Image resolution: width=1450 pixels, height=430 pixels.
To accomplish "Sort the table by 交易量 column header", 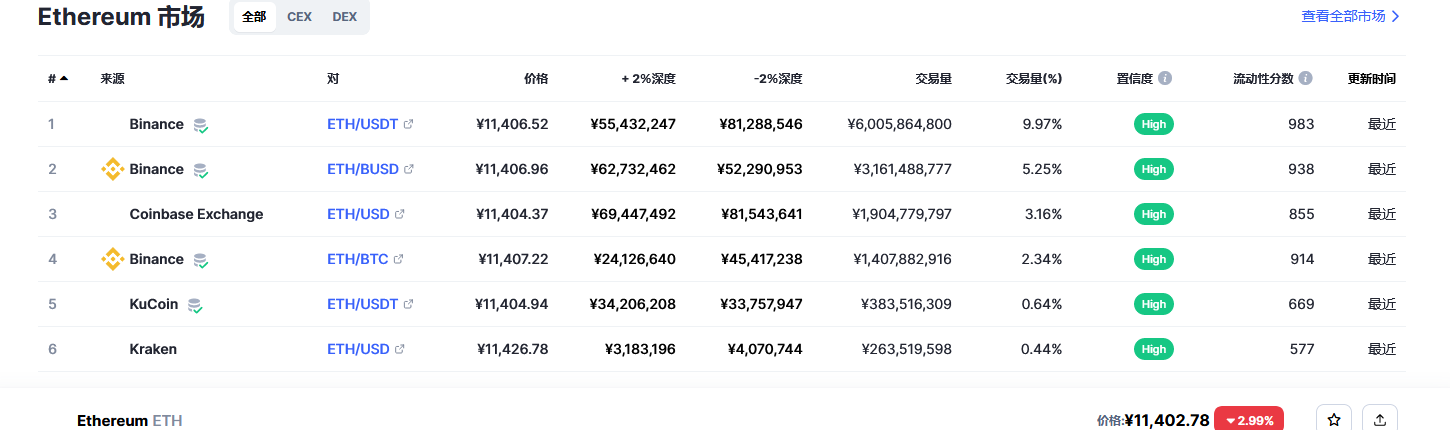I will click(932, 78).
